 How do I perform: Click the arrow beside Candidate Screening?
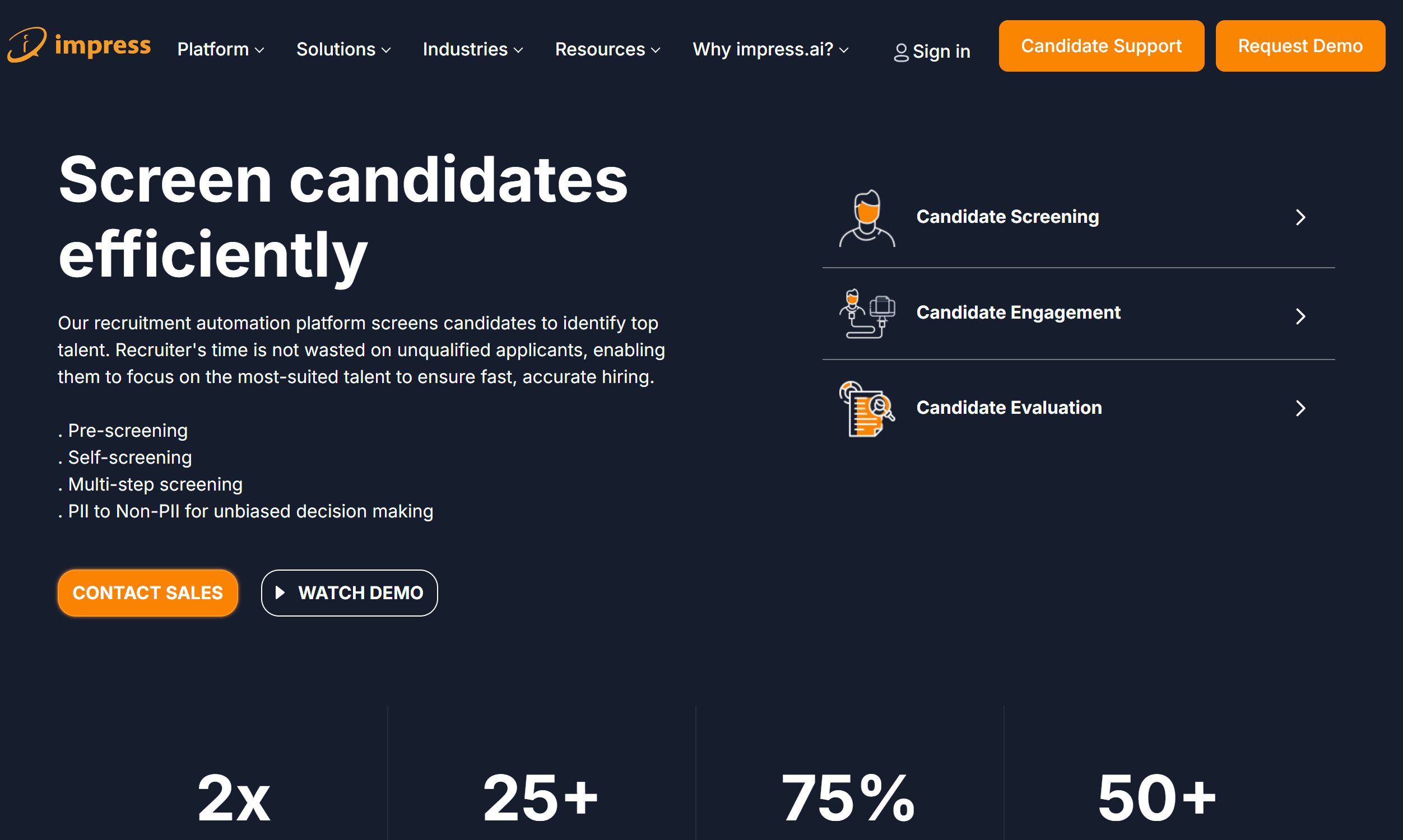pyautogui.click(x=1300, y=217)
